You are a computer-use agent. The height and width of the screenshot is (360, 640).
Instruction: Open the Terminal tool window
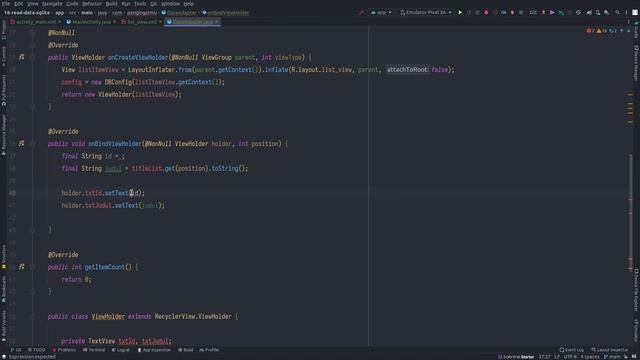click(x=94, y=350)
